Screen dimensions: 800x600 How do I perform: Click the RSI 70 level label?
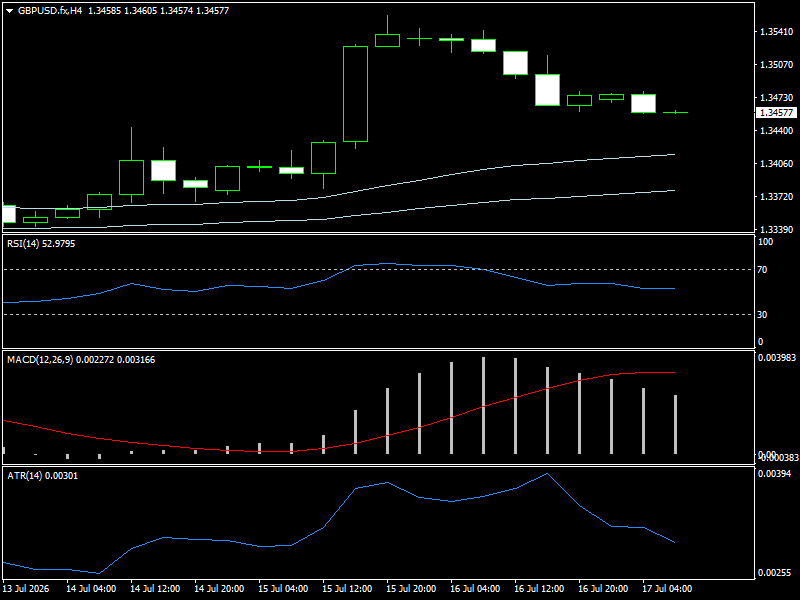tap(762, 270)
